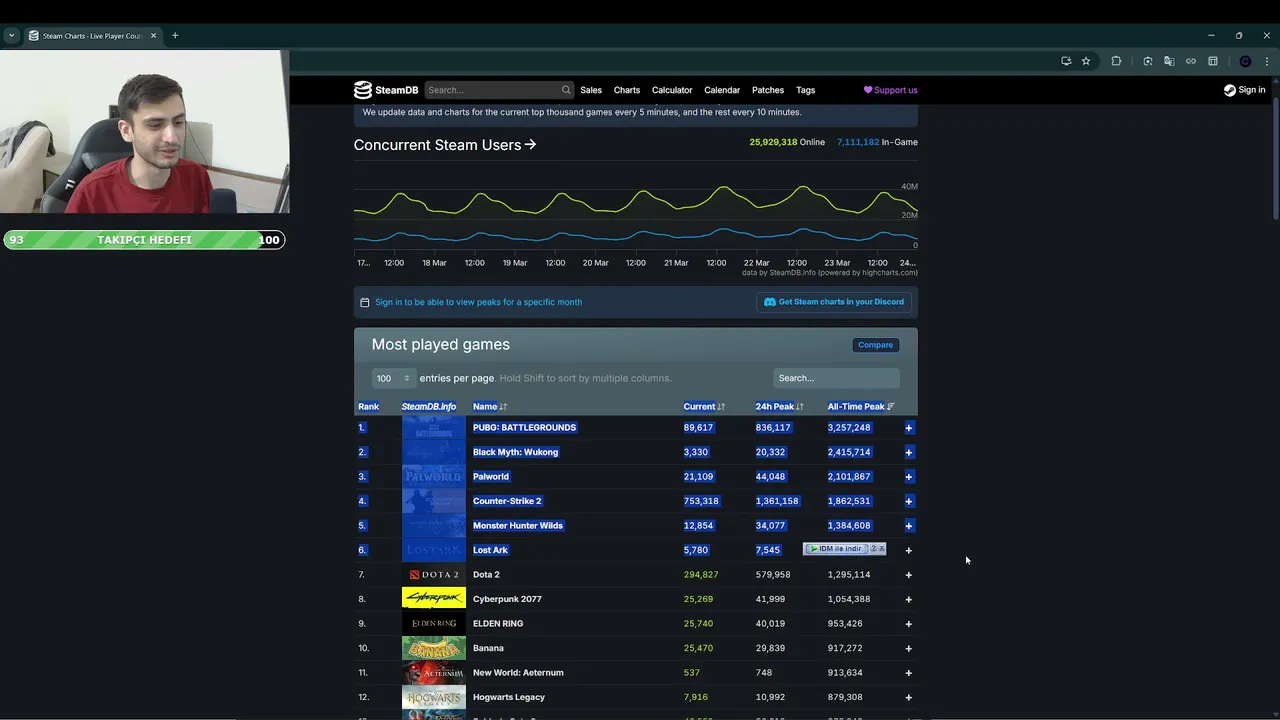This screenshot has height=720, width=1280.
Task: Click the plus icon on Dota 2 row
Action: (909, 575)
